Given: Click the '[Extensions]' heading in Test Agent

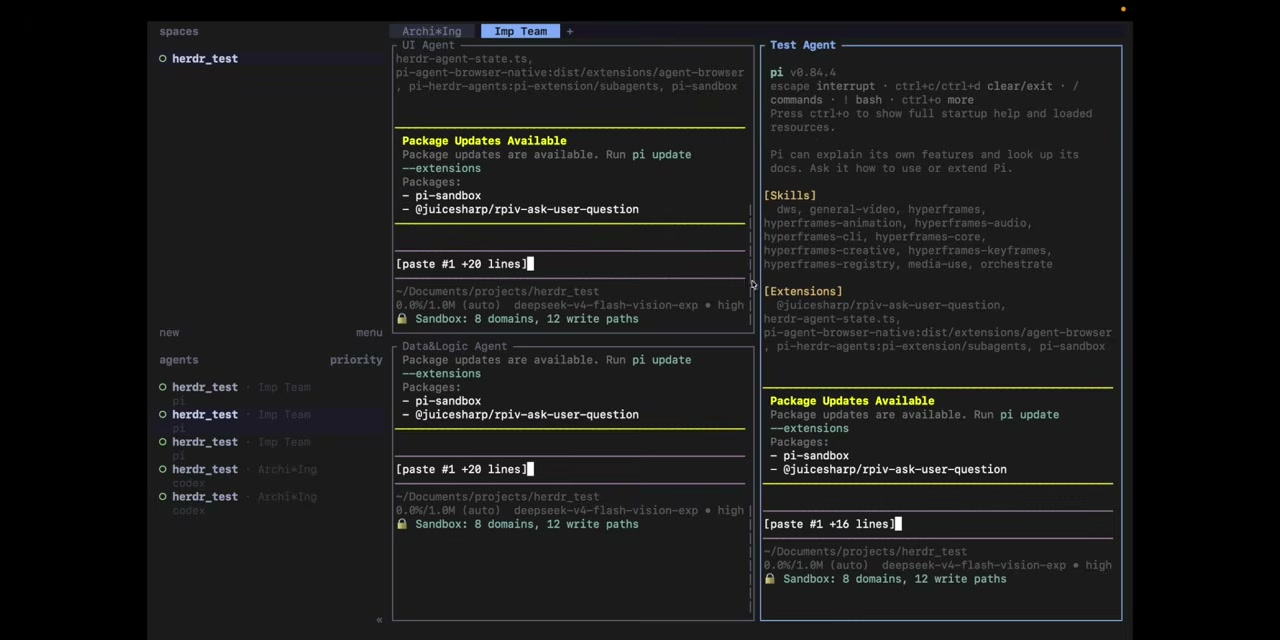Looking at the screenshot, I should click(x=803, y=291).
